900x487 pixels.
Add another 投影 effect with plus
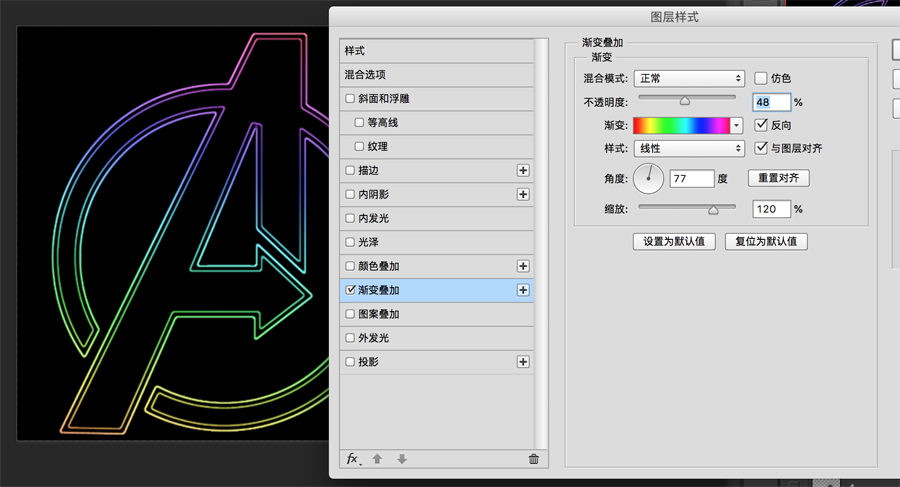click(x=523, y=362)
